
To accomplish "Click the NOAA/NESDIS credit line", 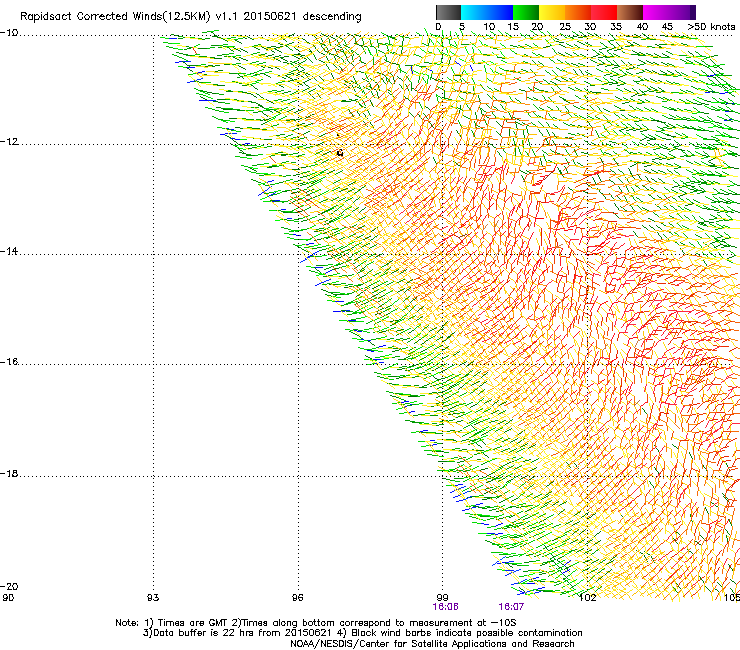I will pyautogui.click(x=432, y=644).
